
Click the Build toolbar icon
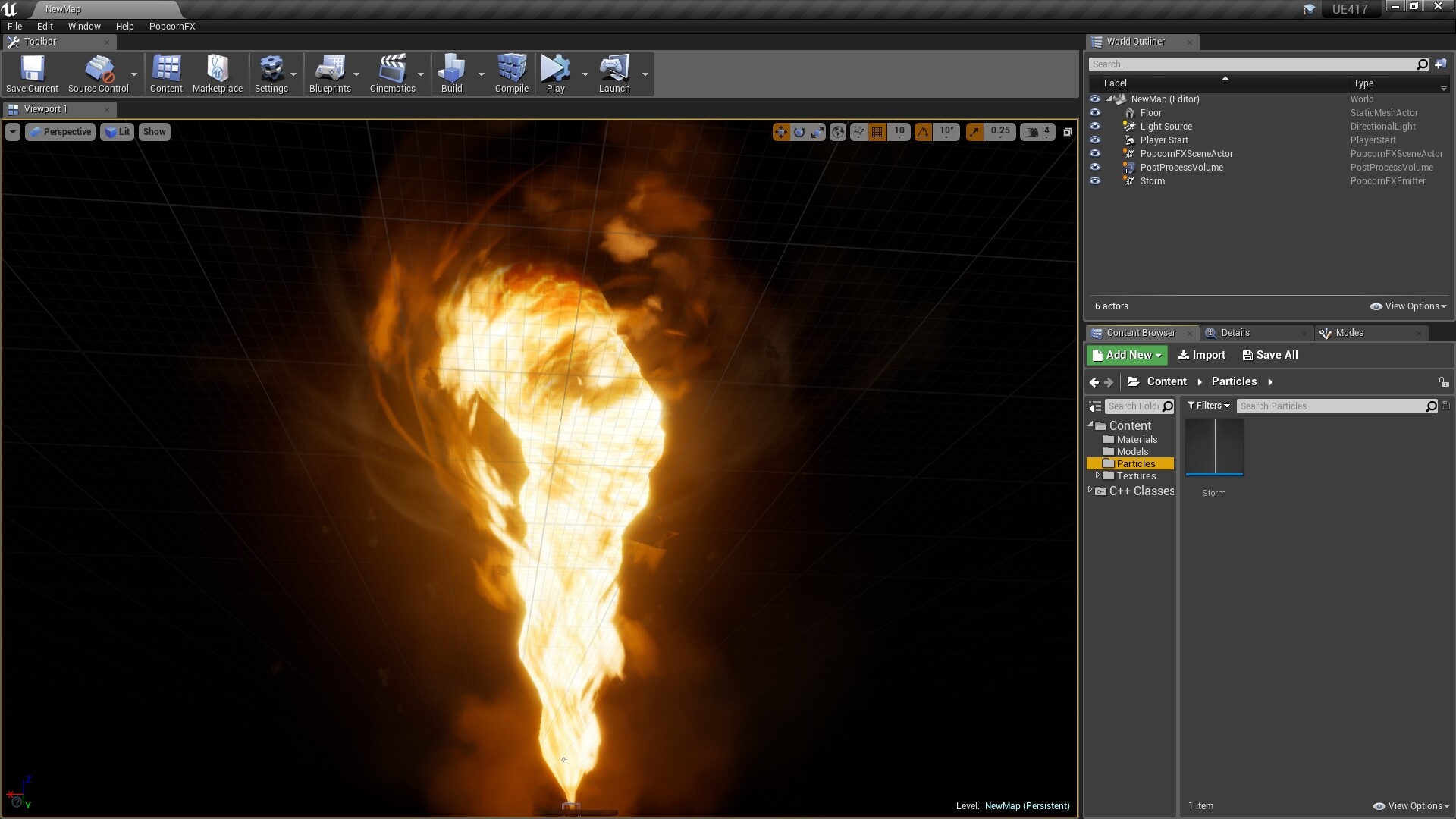click(x=450, y=73)
